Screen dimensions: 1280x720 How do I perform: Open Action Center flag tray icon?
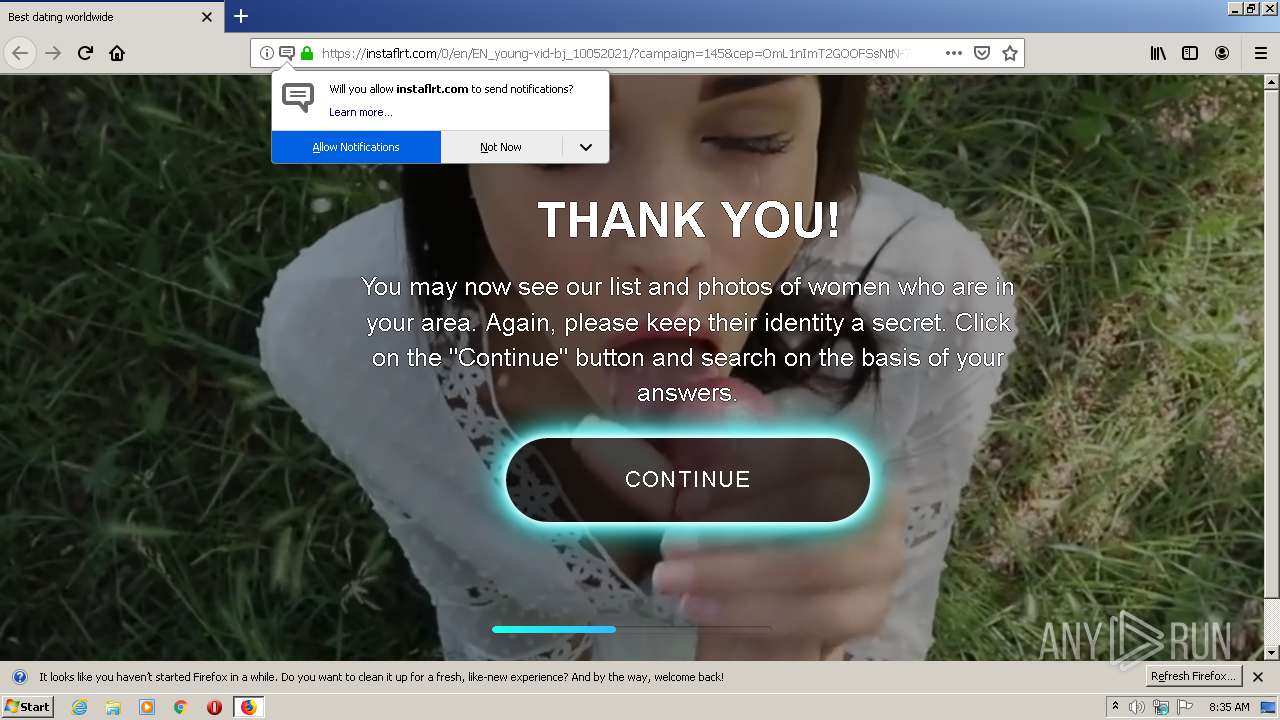(x=1185, y=707)
